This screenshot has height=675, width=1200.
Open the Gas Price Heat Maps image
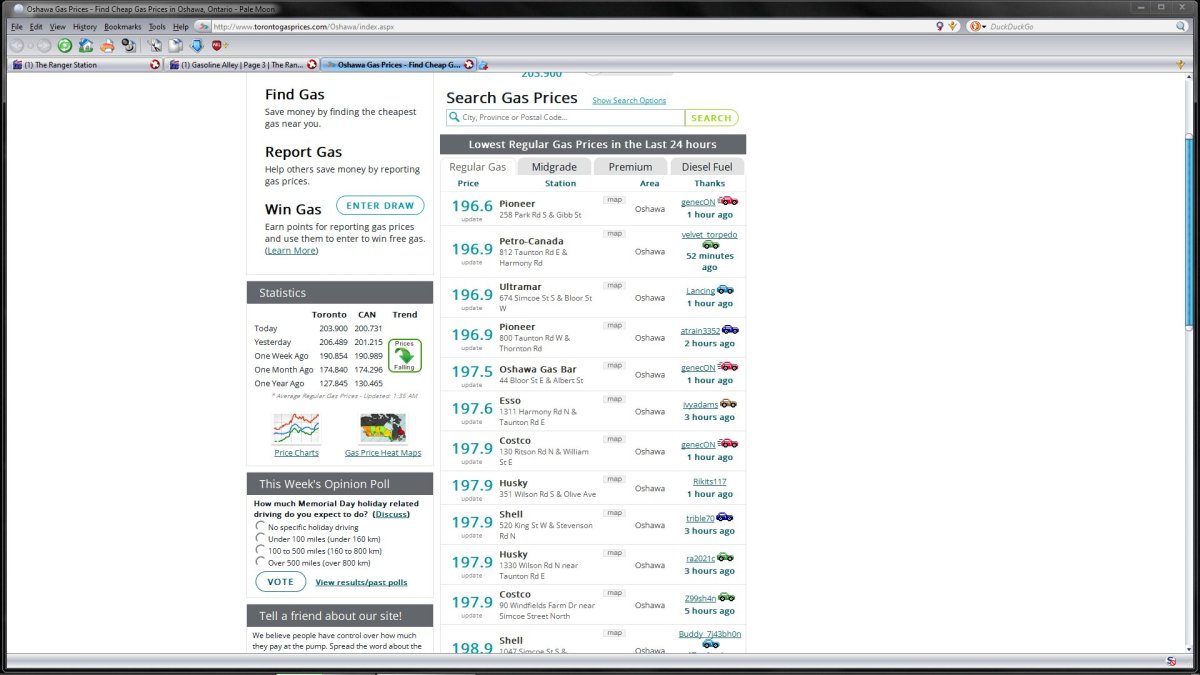coord(382,429)
